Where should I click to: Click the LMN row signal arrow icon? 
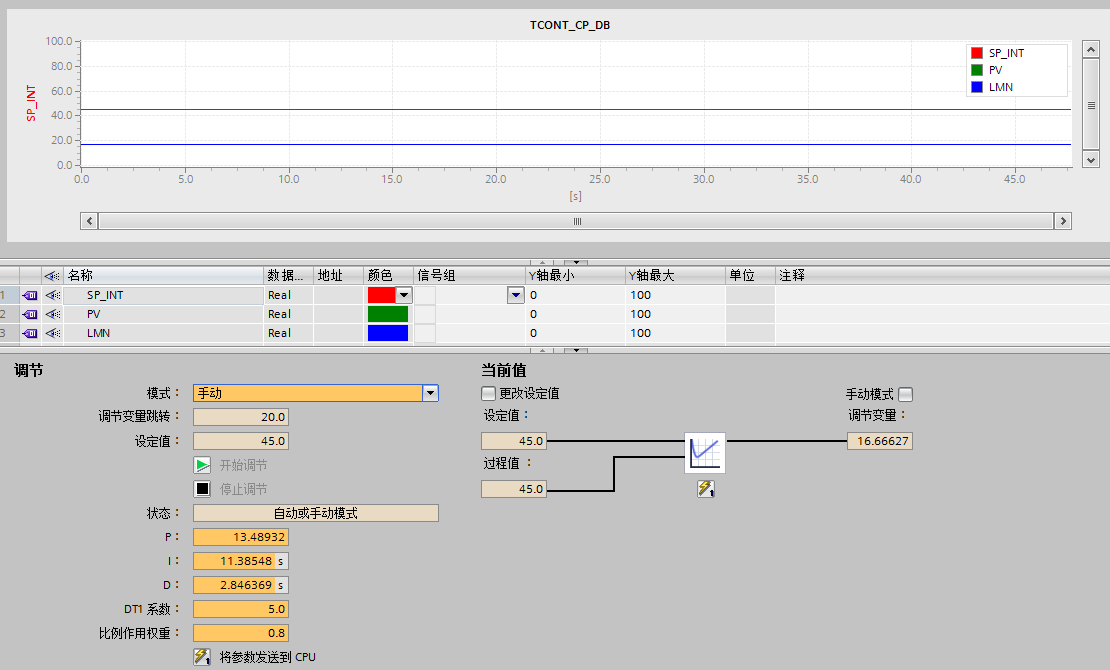53,334
